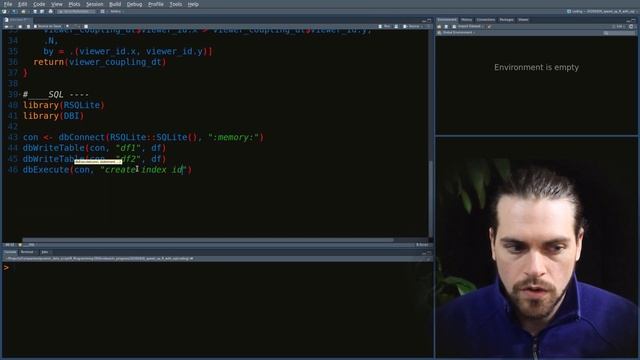The height and width of the screenshot is (360, 640).
Task: Open the Debug menu
Action: click(134, 4)
